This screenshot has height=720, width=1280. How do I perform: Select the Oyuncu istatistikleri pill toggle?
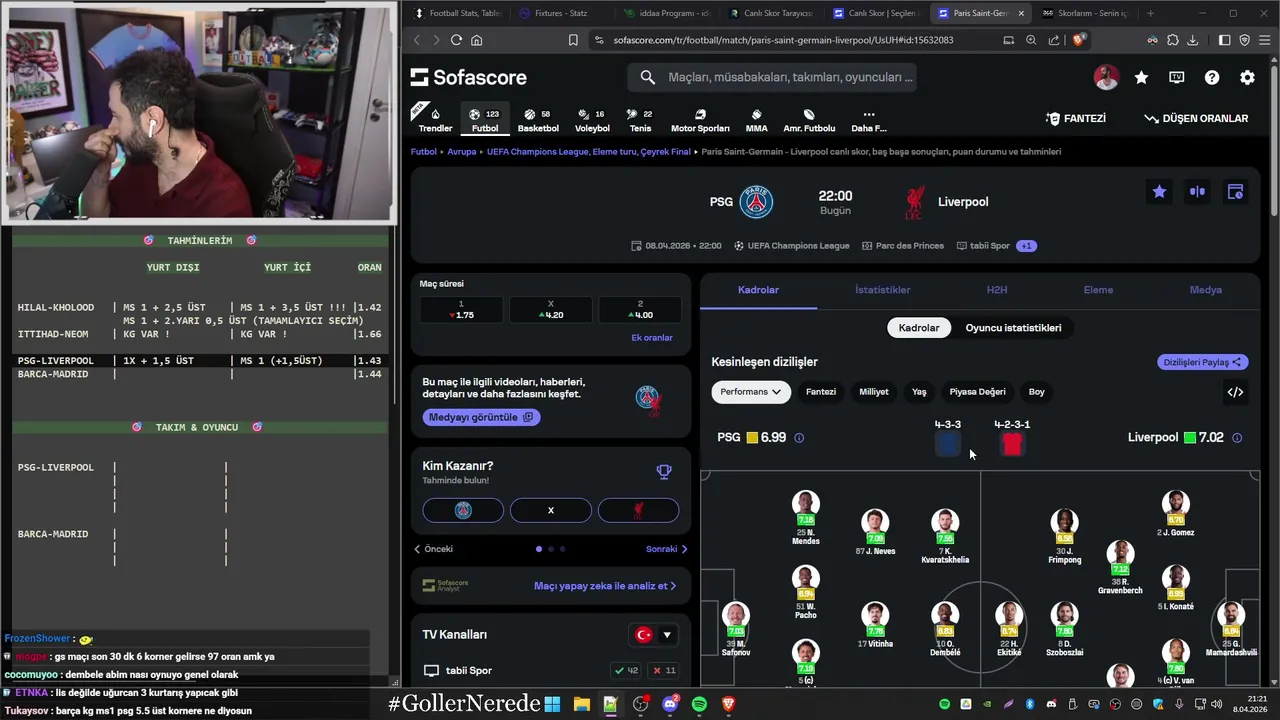coord(1013,328)
